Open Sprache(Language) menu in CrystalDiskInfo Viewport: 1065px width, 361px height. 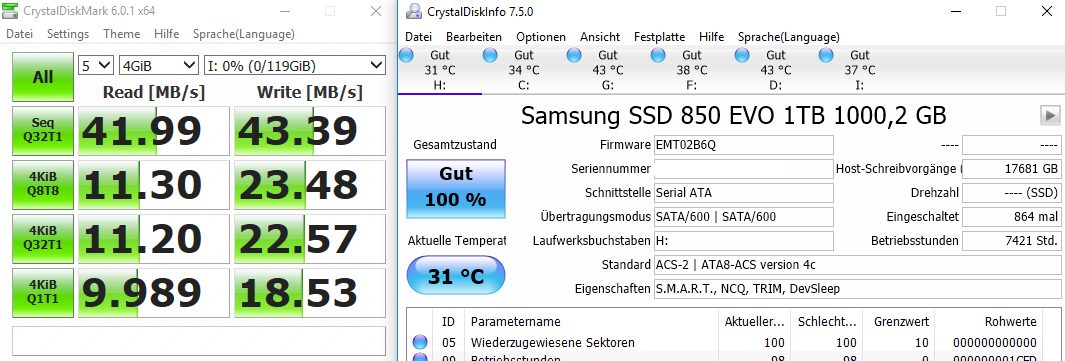789,37
